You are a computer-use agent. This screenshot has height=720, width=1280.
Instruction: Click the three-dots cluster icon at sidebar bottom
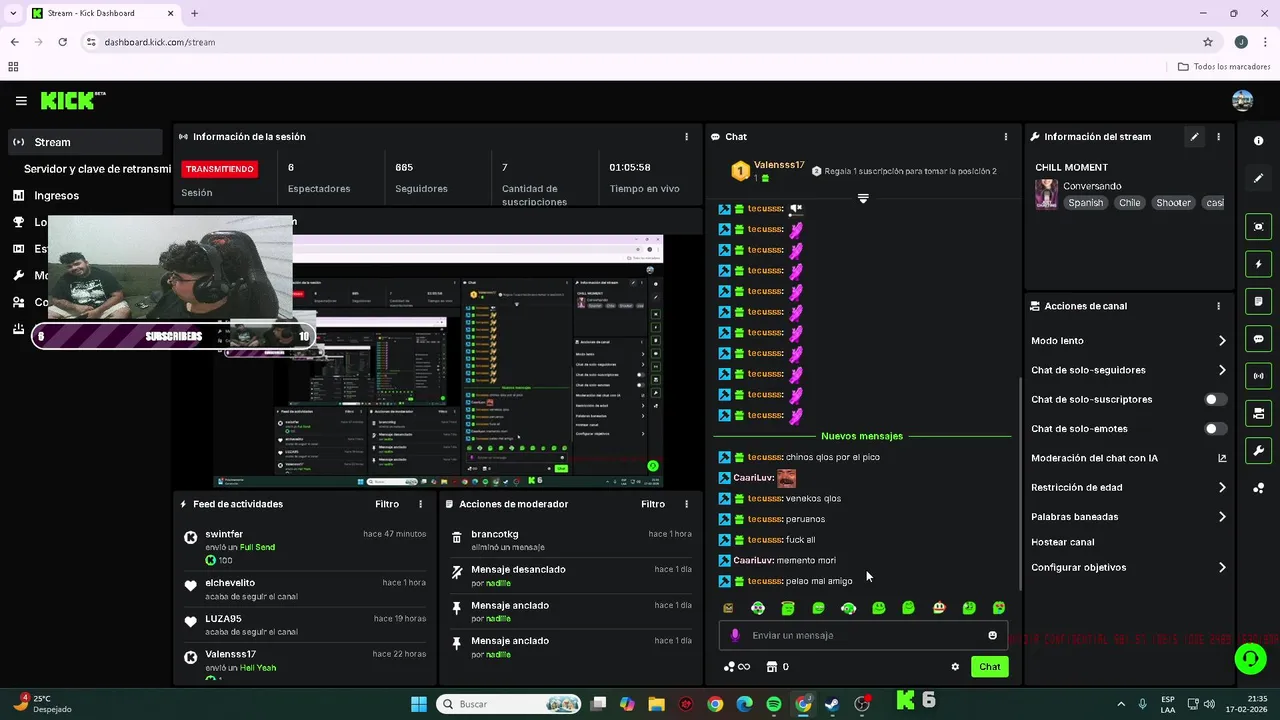[x=1258, y=488]
